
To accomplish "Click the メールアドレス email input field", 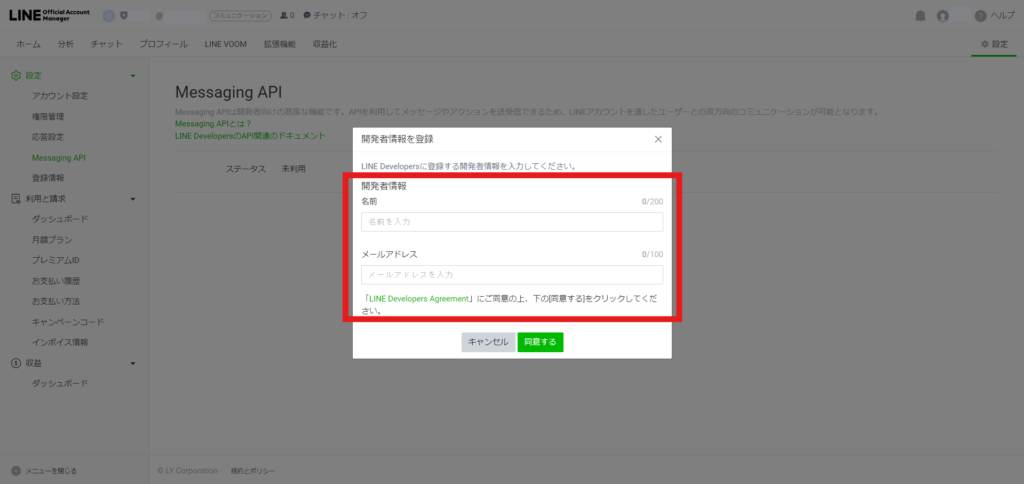I will coord(511,275).
